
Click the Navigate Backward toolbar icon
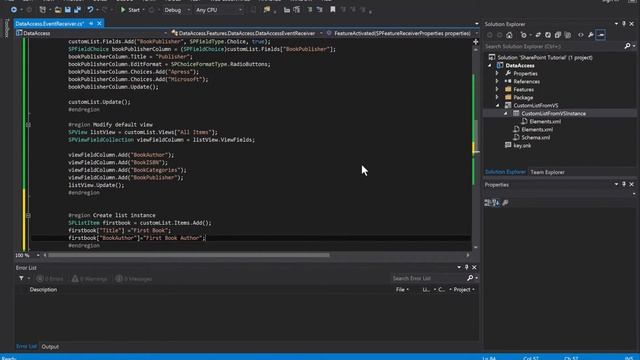click(13, 10)
